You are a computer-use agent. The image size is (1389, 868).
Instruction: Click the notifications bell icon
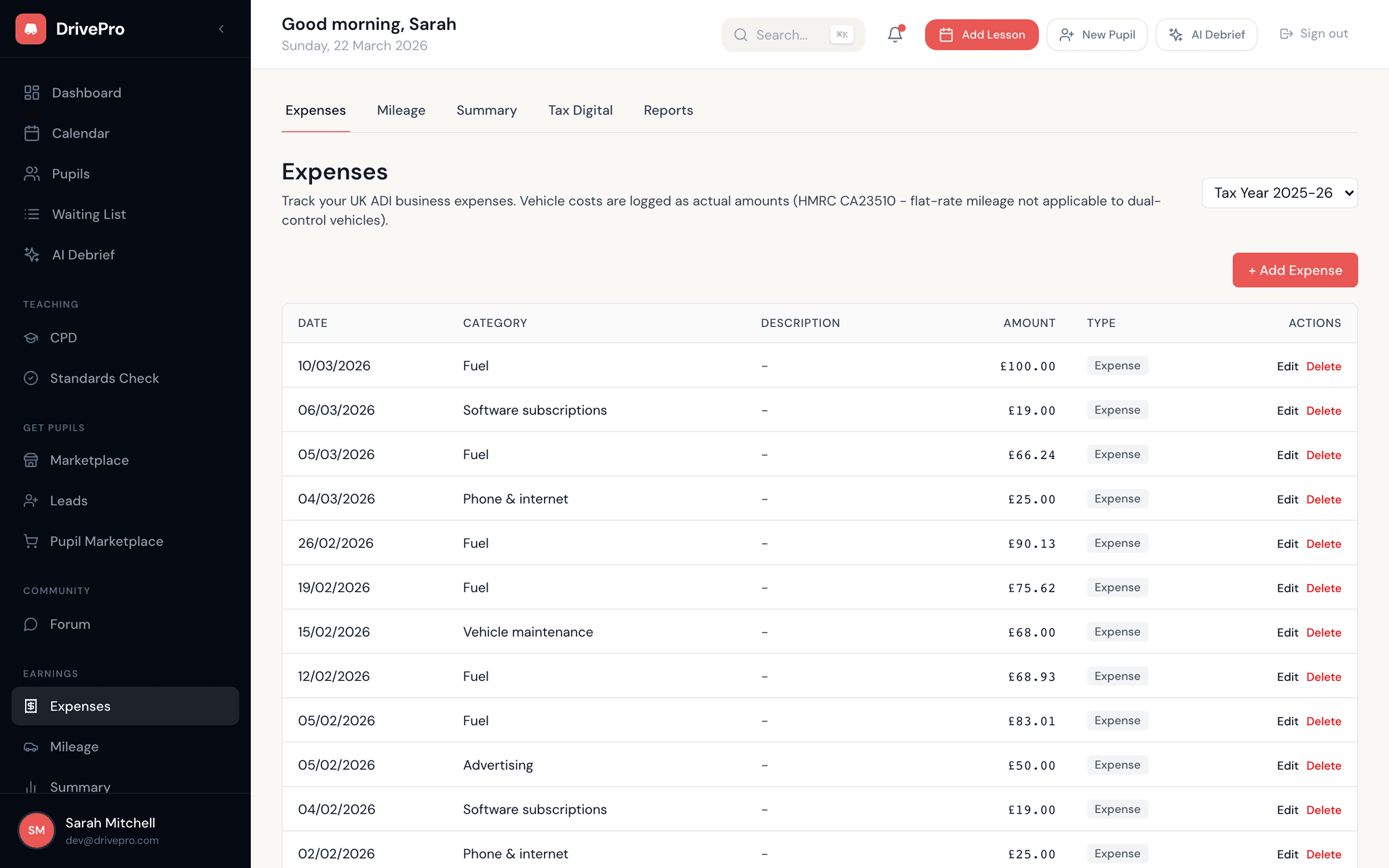coord(894,34)
